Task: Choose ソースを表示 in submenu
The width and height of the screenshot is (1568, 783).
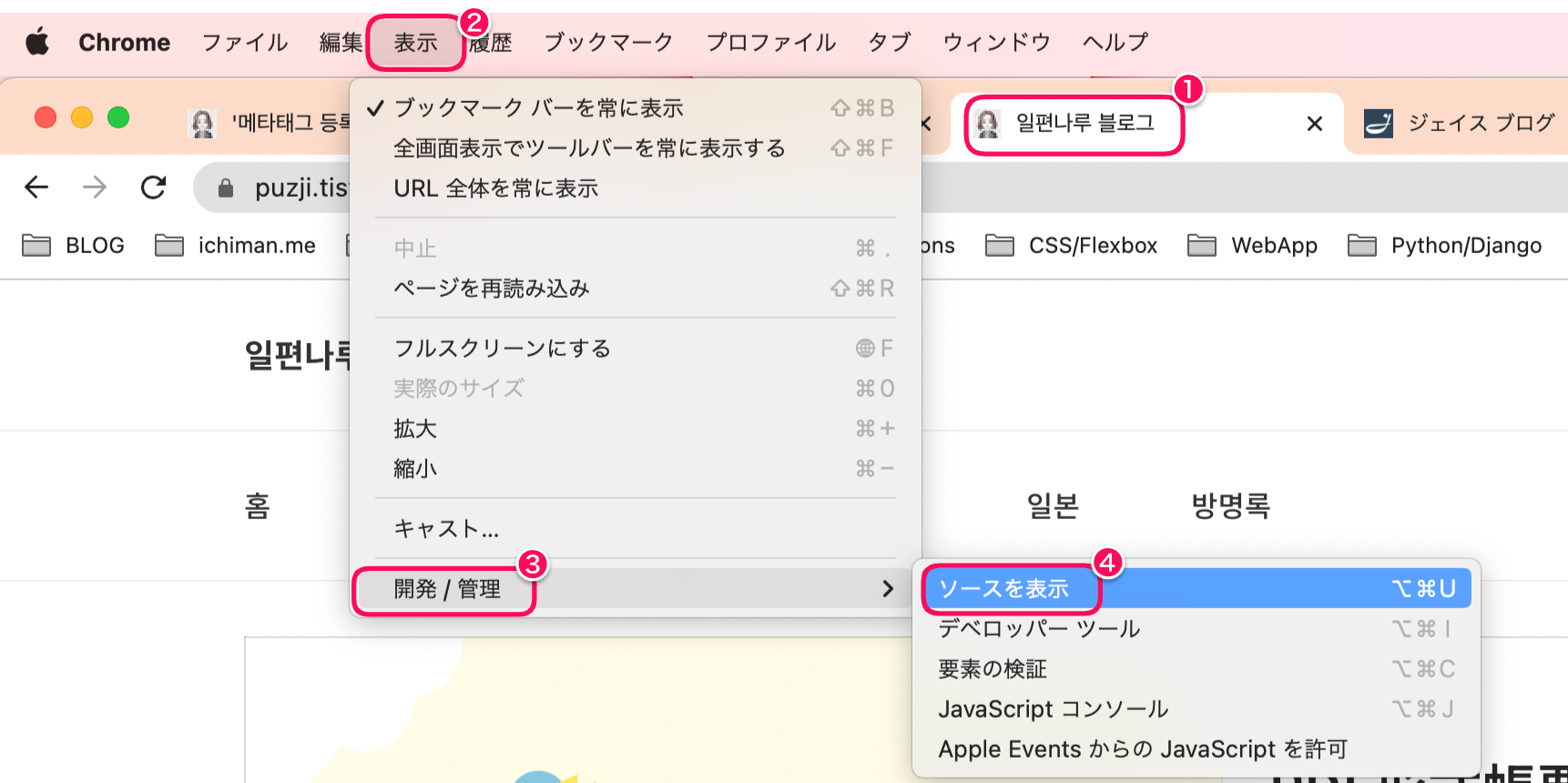Action: pyautogui.click(x=1196, y=589)
